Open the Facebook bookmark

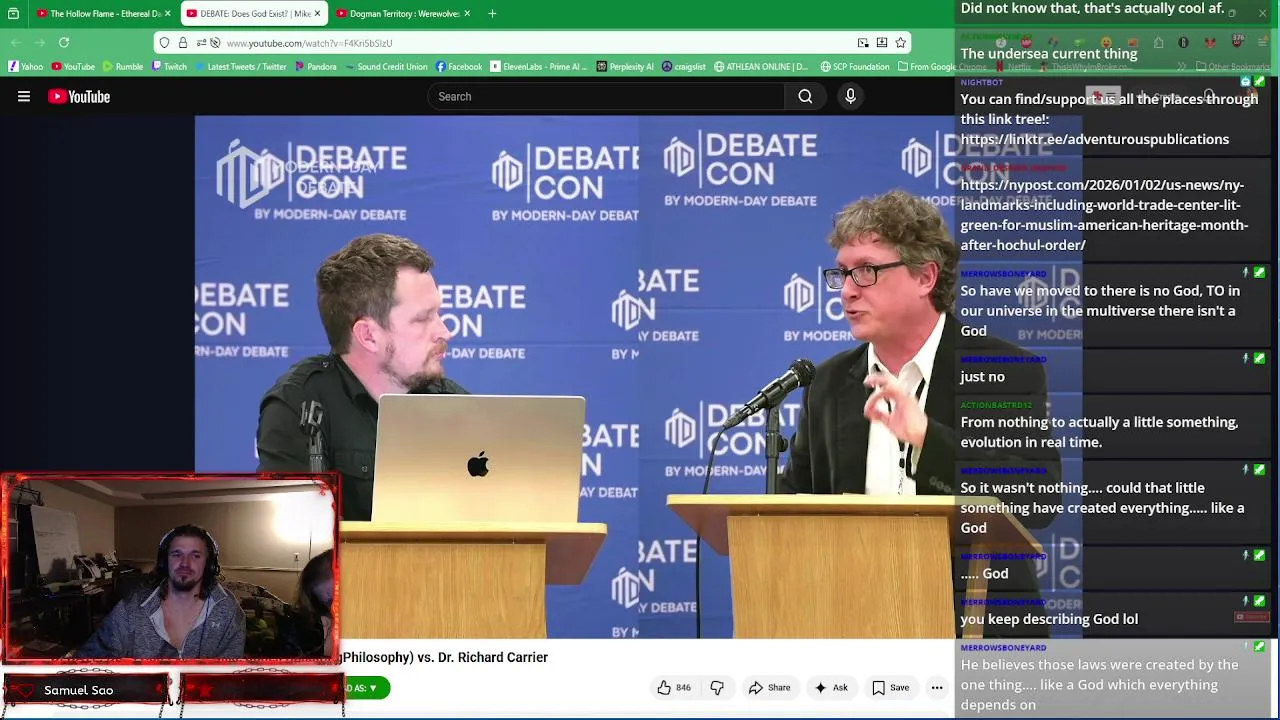[459, 66]
